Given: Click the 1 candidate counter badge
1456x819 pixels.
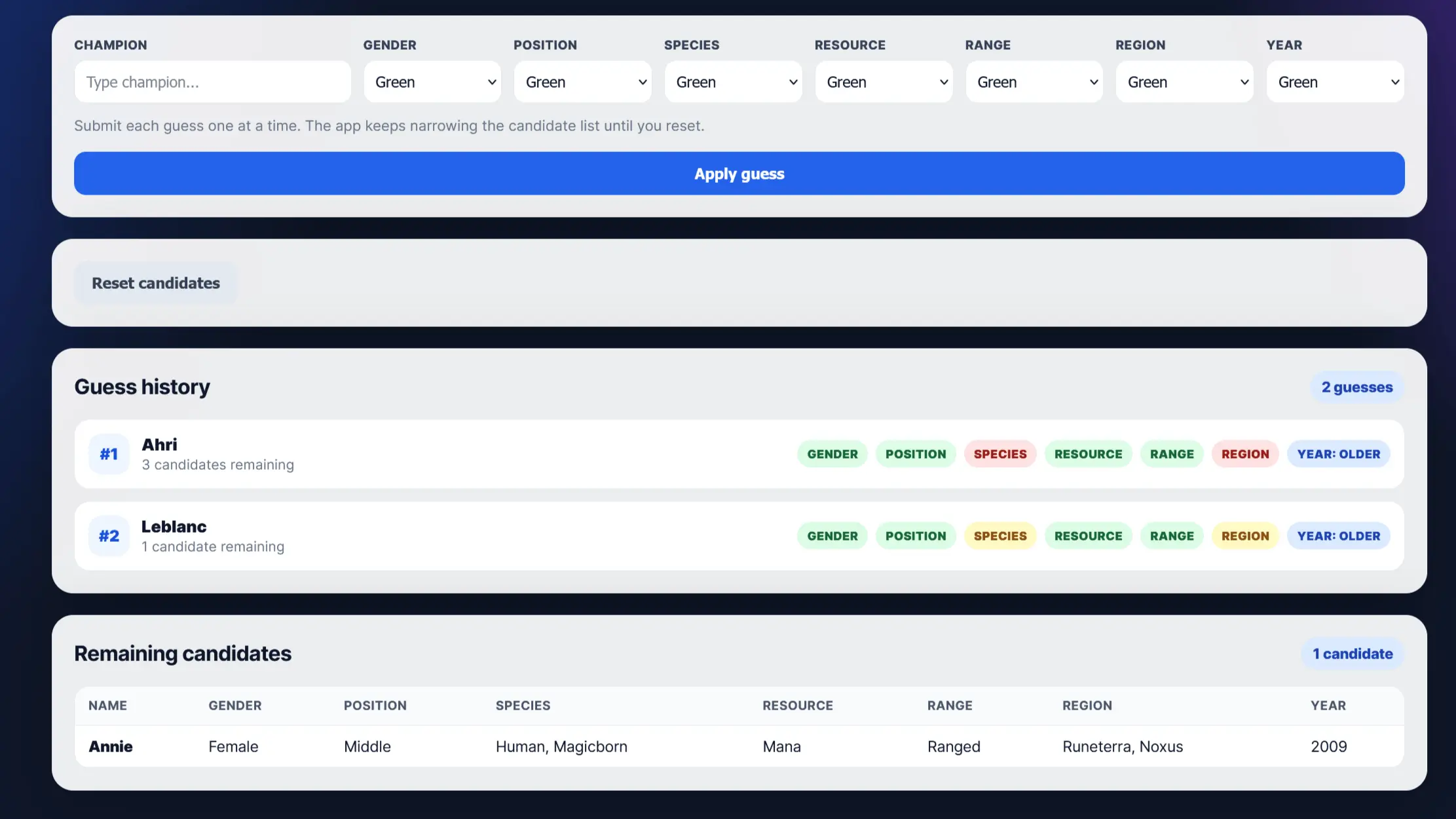Looking at the screenshot, I should 1353,654.
